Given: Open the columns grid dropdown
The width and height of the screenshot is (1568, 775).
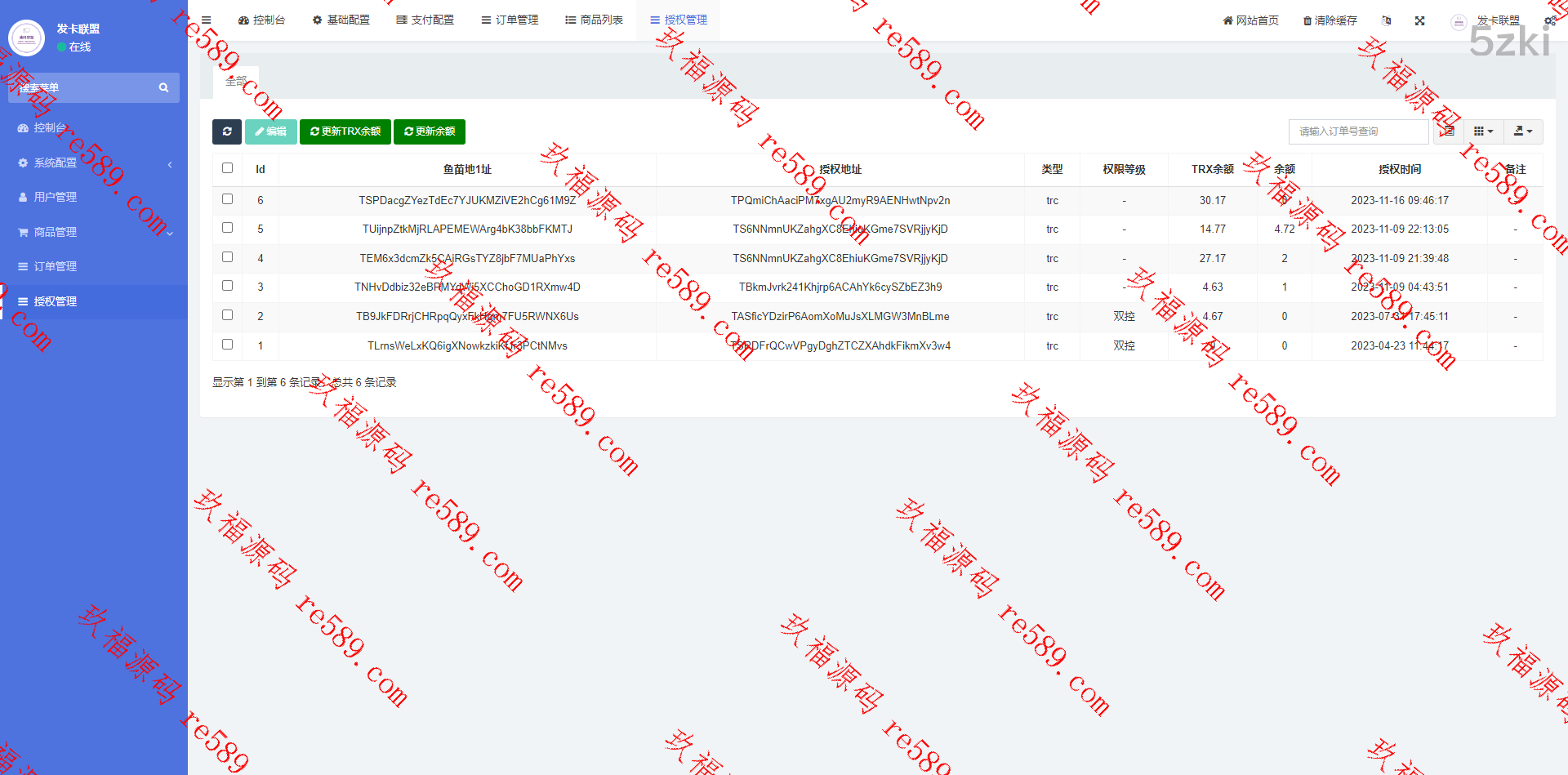Looking at the screenshot, I should 1483,131.
